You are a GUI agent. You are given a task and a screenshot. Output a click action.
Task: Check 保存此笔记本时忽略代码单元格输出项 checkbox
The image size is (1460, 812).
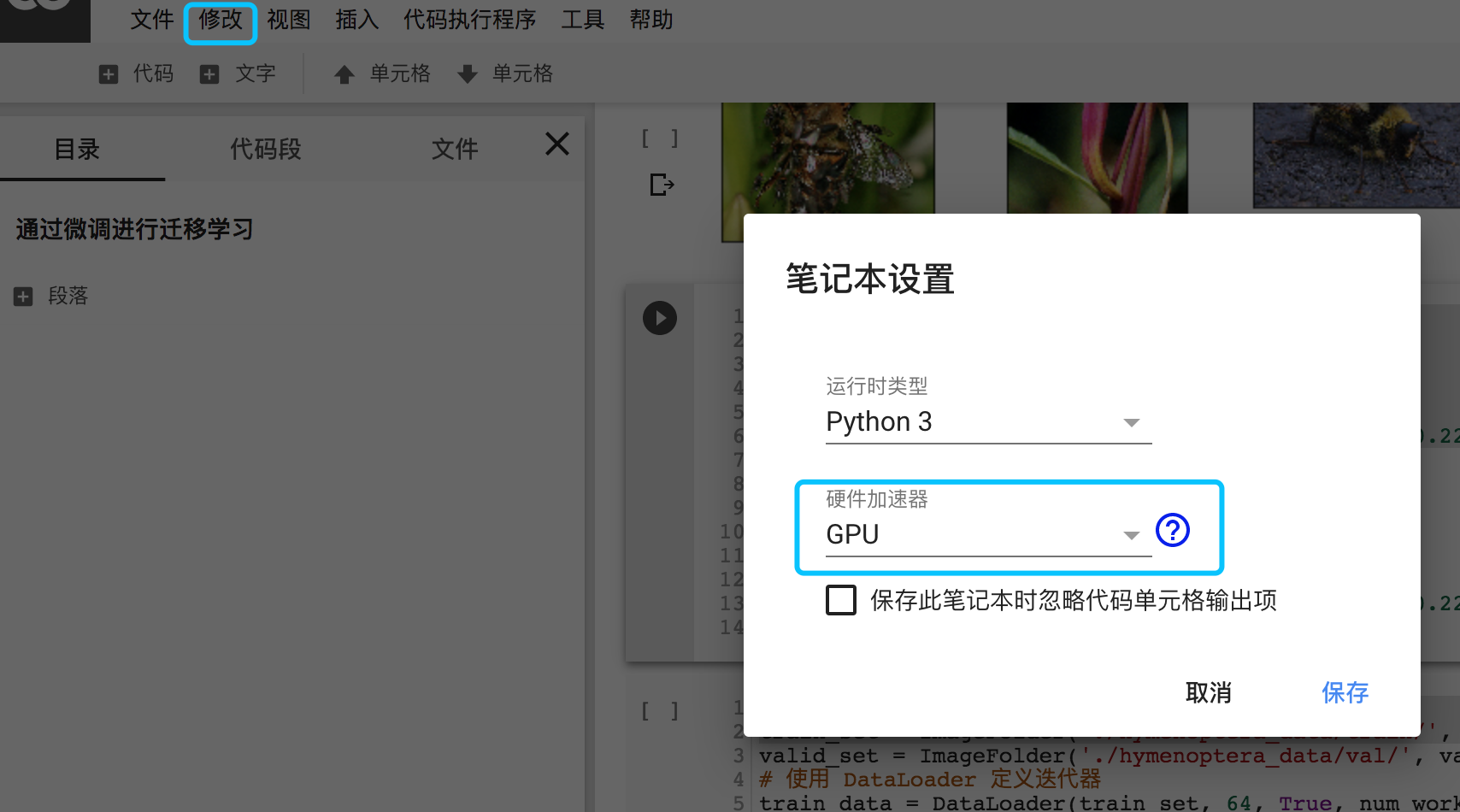pyautogui.click(x=841, y=600)
